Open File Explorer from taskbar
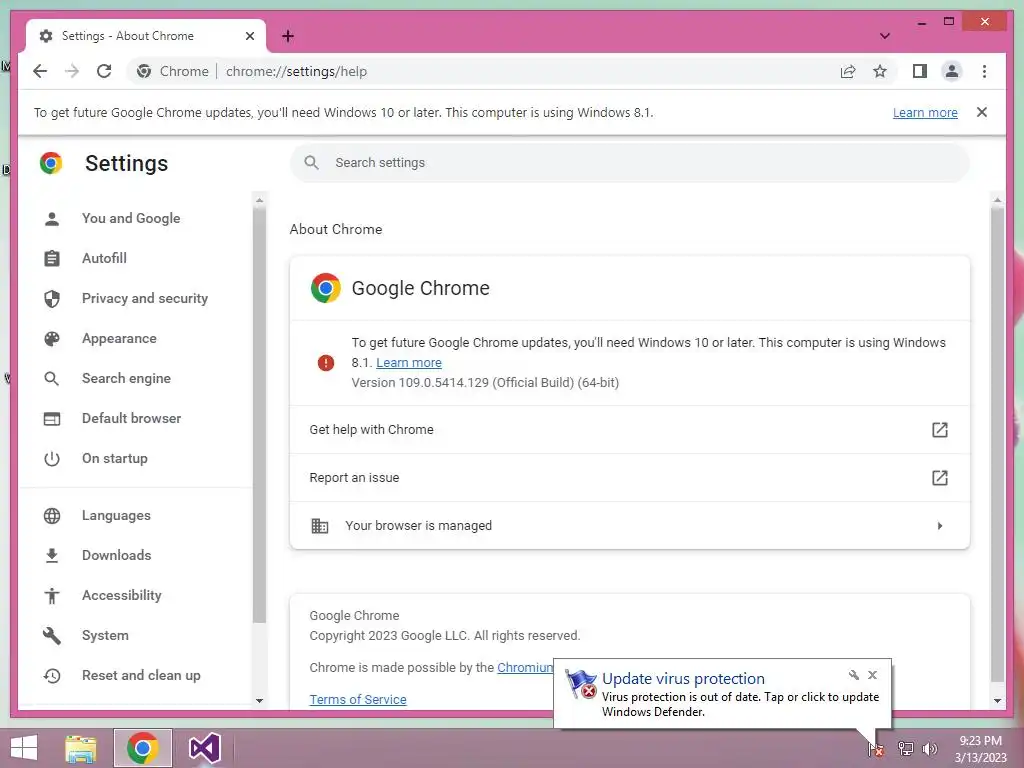Screen dimensions: 1024x768 click(81, 748)
